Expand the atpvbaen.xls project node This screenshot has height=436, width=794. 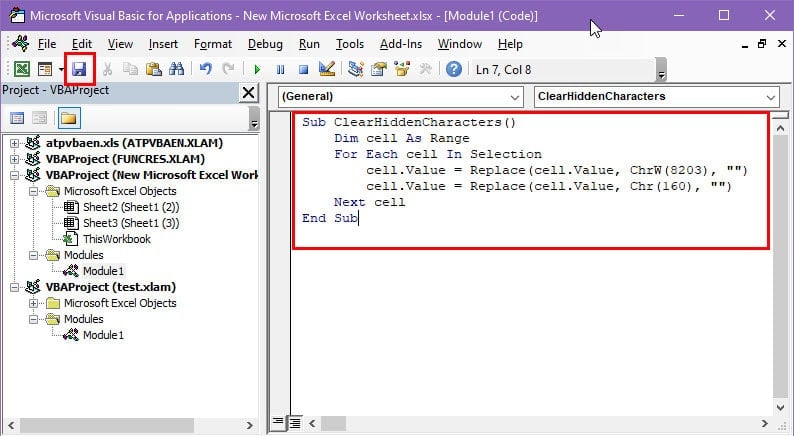[14, 143]
